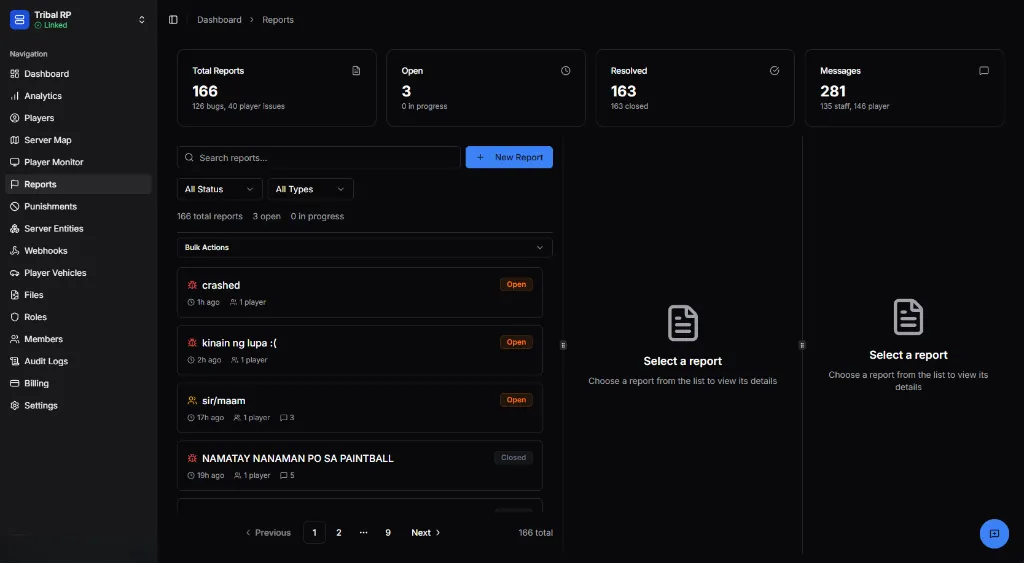Click the Server Entities cubes icon
1024x563 pixels.
tap(14, 229)
